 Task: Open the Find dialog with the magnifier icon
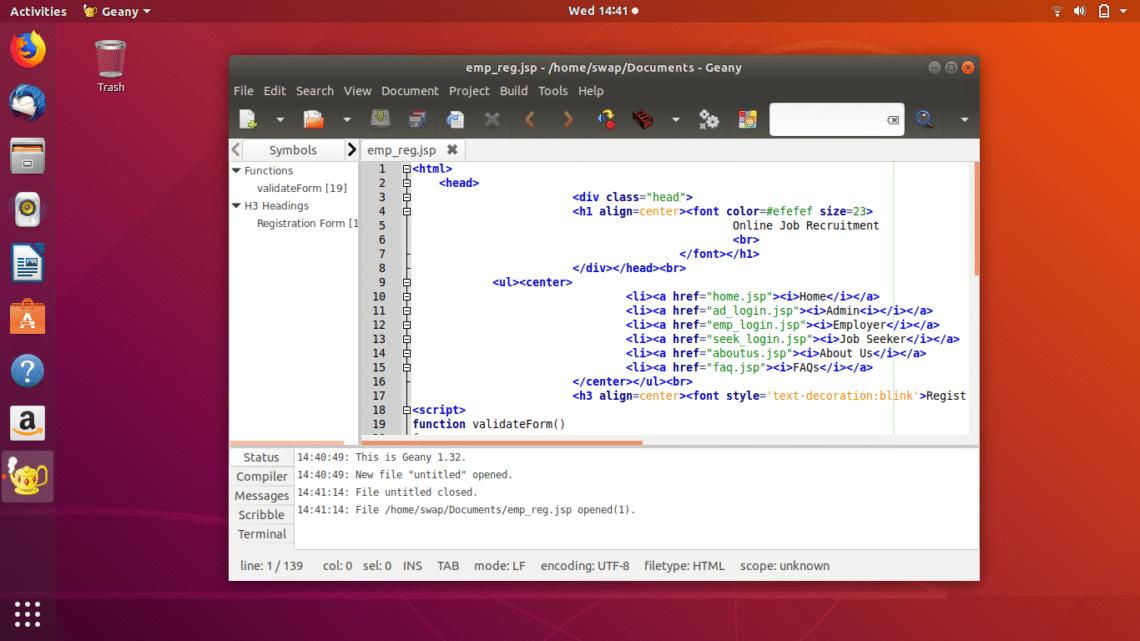925,119
